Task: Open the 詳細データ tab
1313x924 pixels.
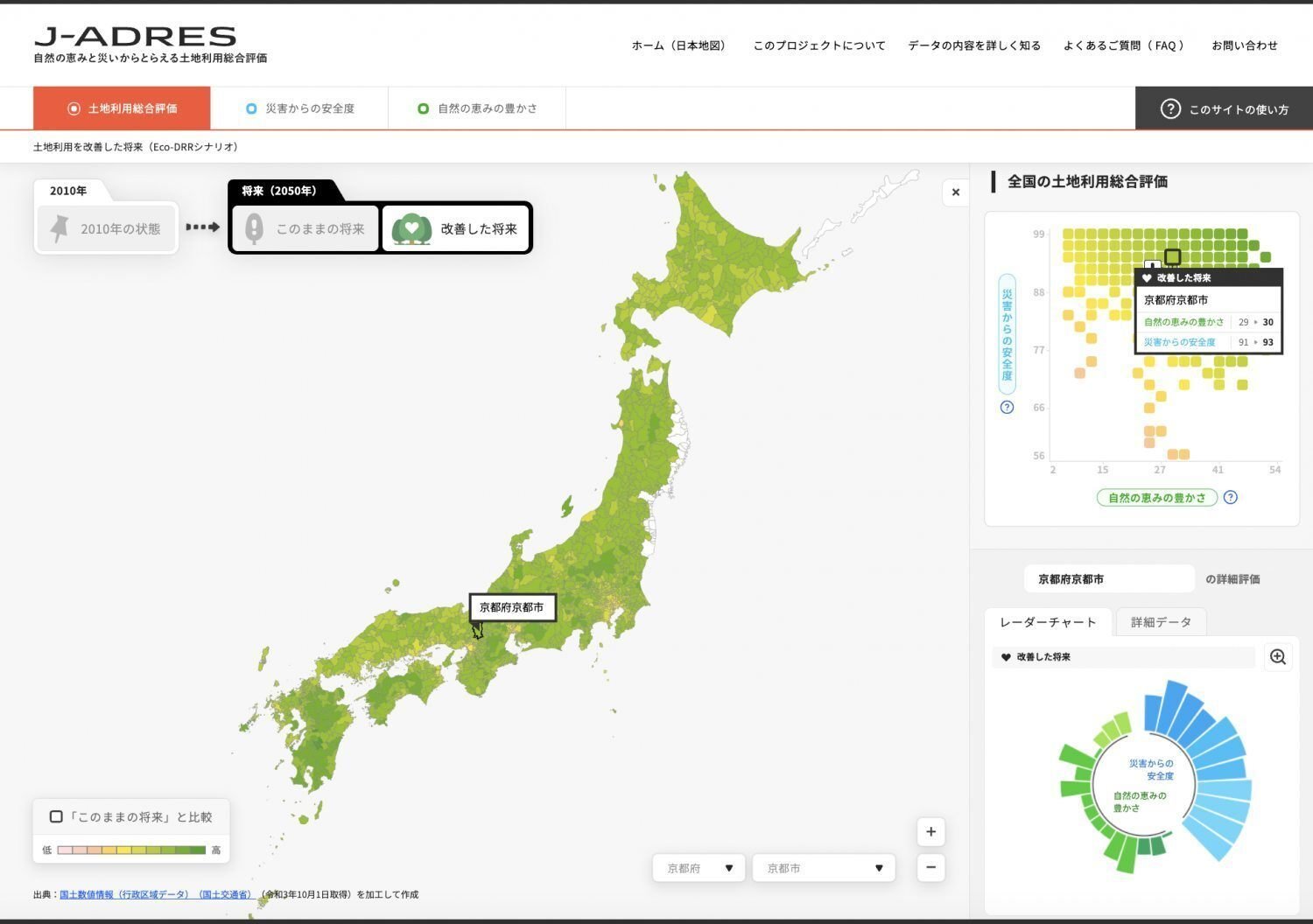Action: (1162, 621)
